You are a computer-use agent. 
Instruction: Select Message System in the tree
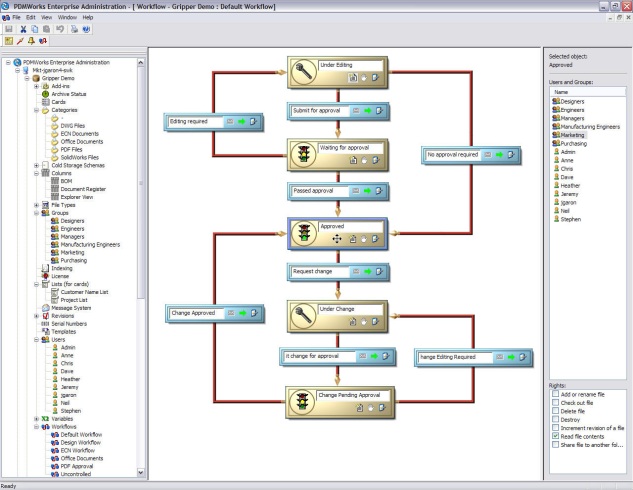coord(71,308)
